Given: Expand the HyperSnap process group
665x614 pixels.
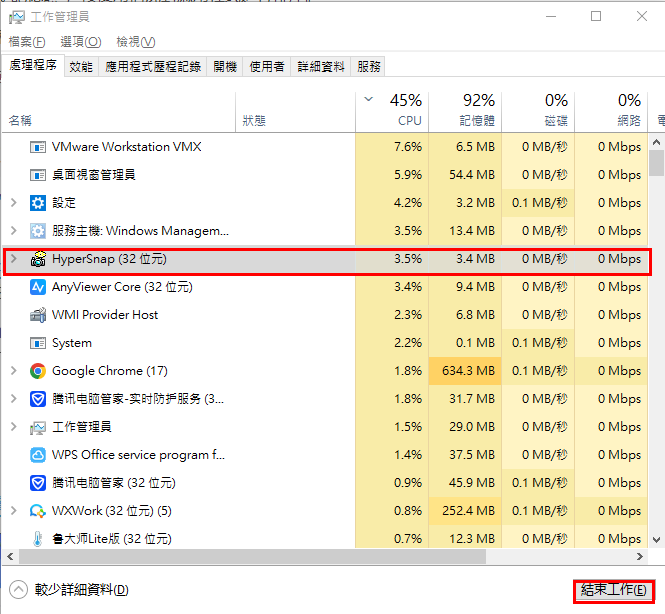Looking at the screenshot, I should click(x=14, y=259).
